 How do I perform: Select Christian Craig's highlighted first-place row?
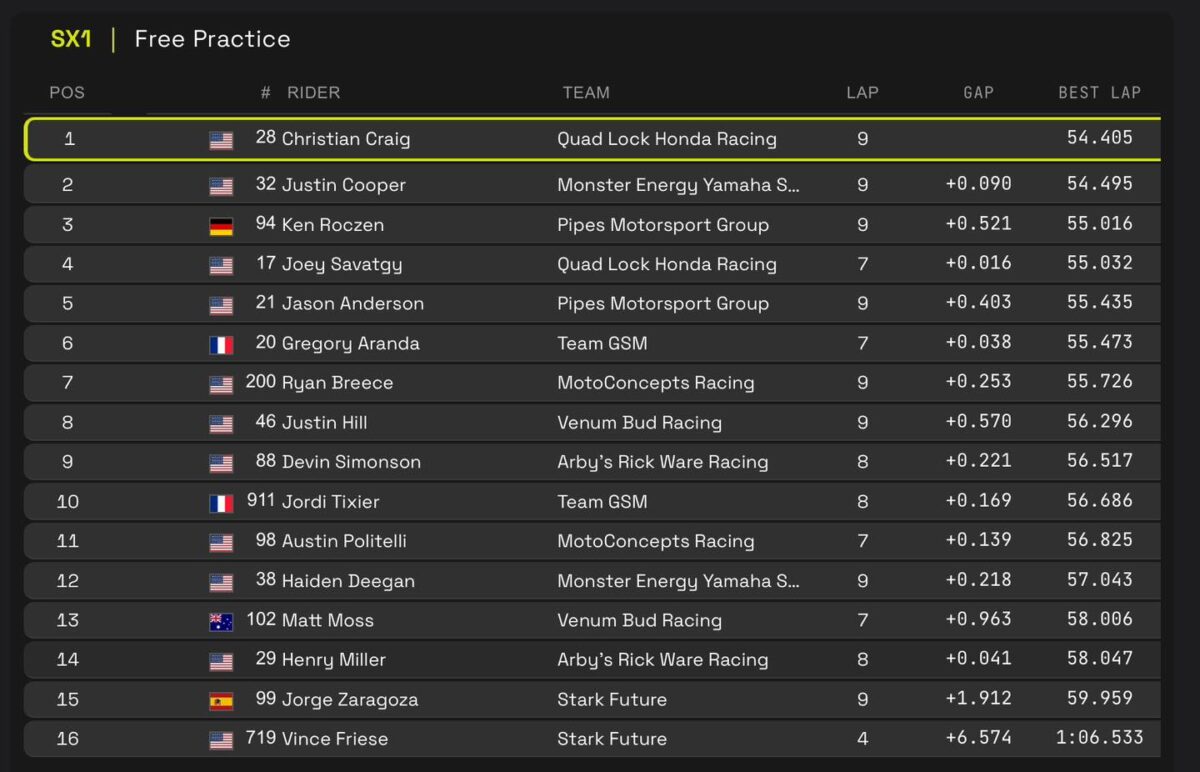(x=592, y=139)
